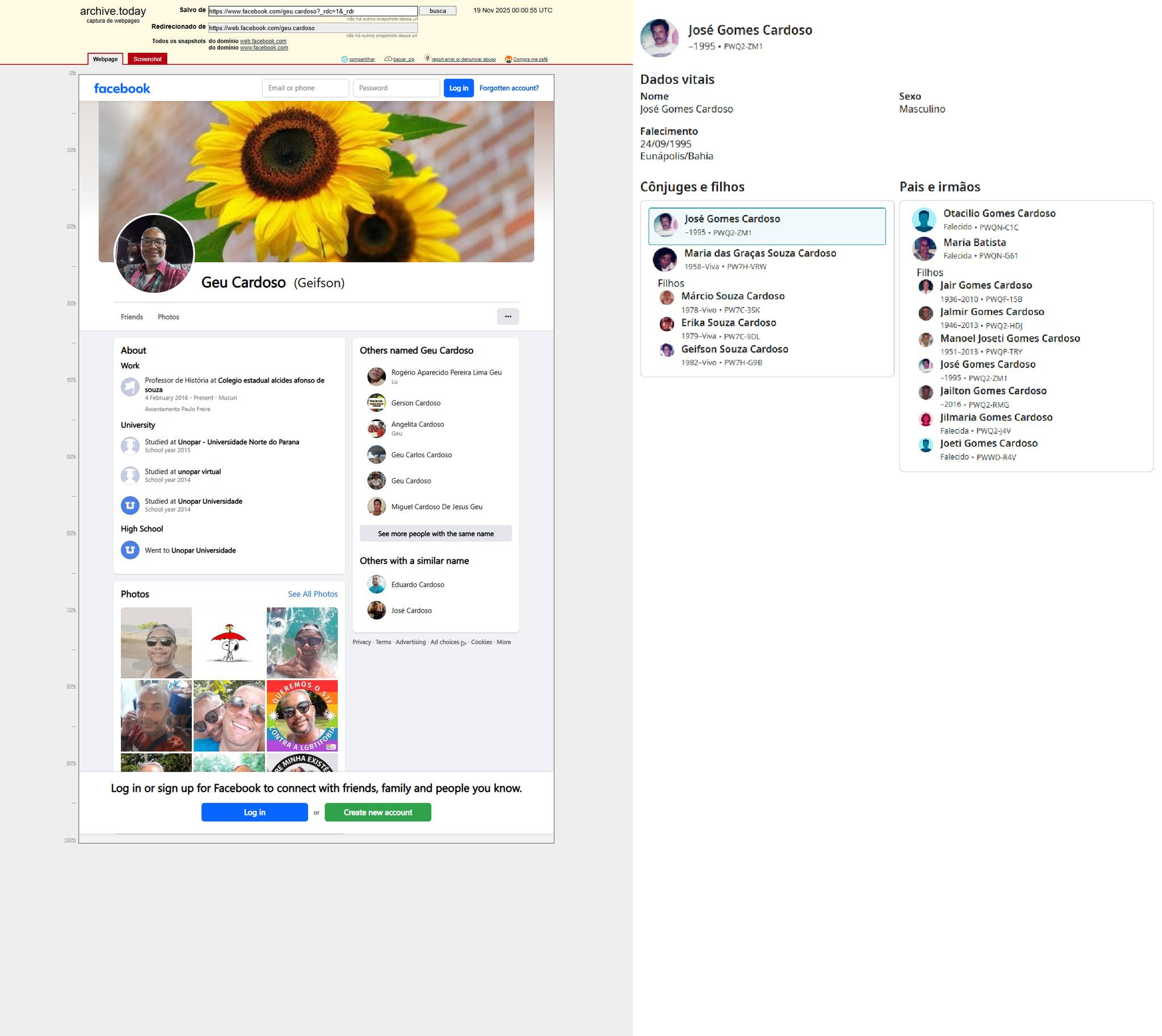Click the Ad choices triangle icon
Viewport: 1162px width, 1036px height.
tap(464, 643)
